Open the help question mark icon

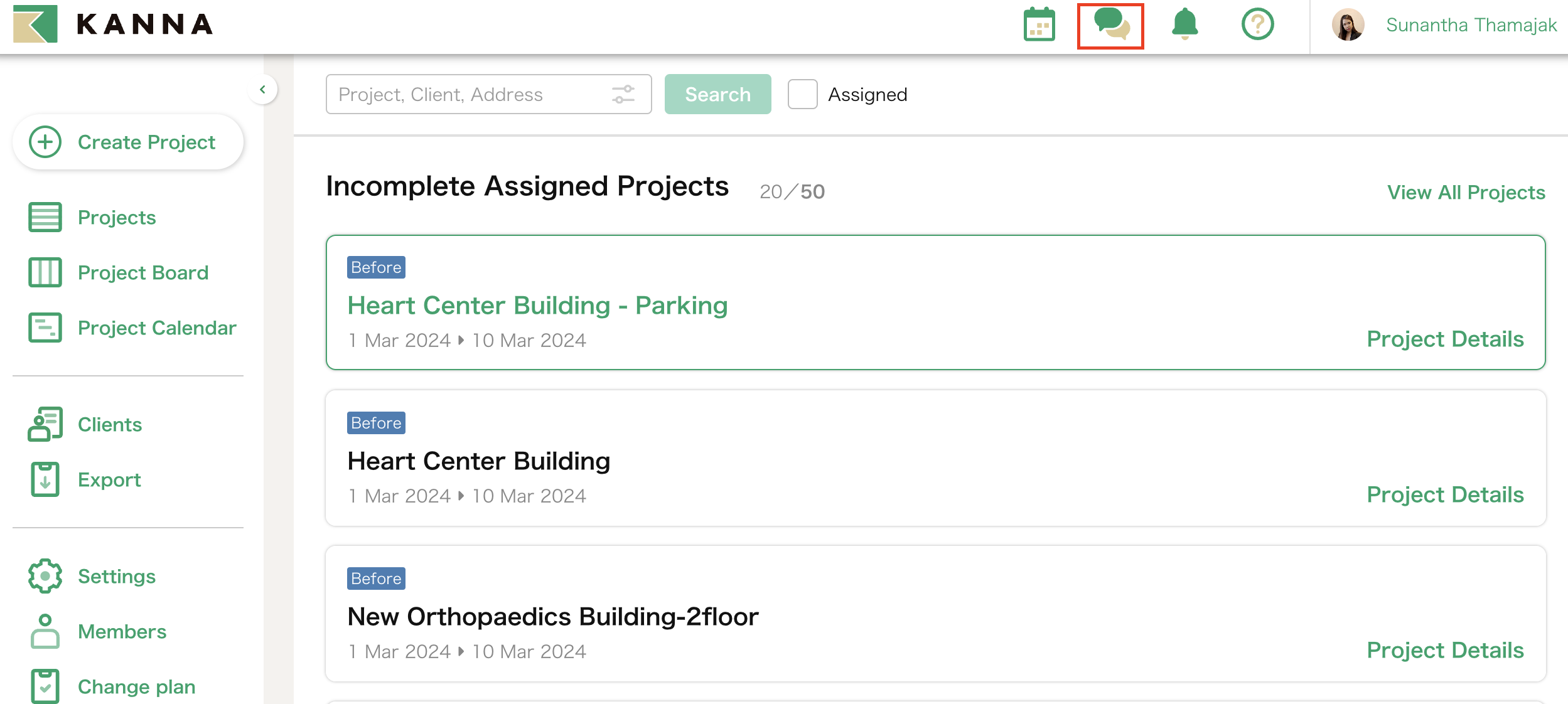1257,25
